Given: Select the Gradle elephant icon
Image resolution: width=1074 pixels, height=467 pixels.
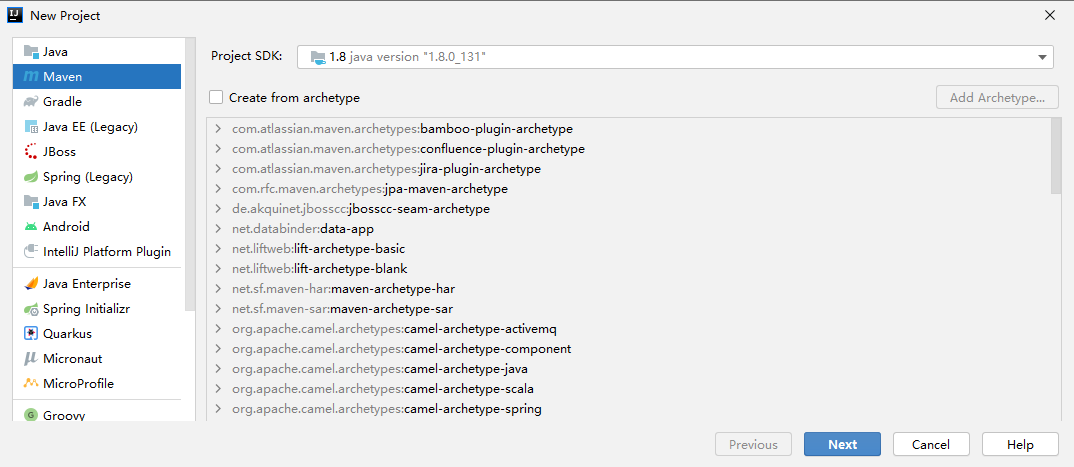Looking at the screenshot, I should (31, 102).
